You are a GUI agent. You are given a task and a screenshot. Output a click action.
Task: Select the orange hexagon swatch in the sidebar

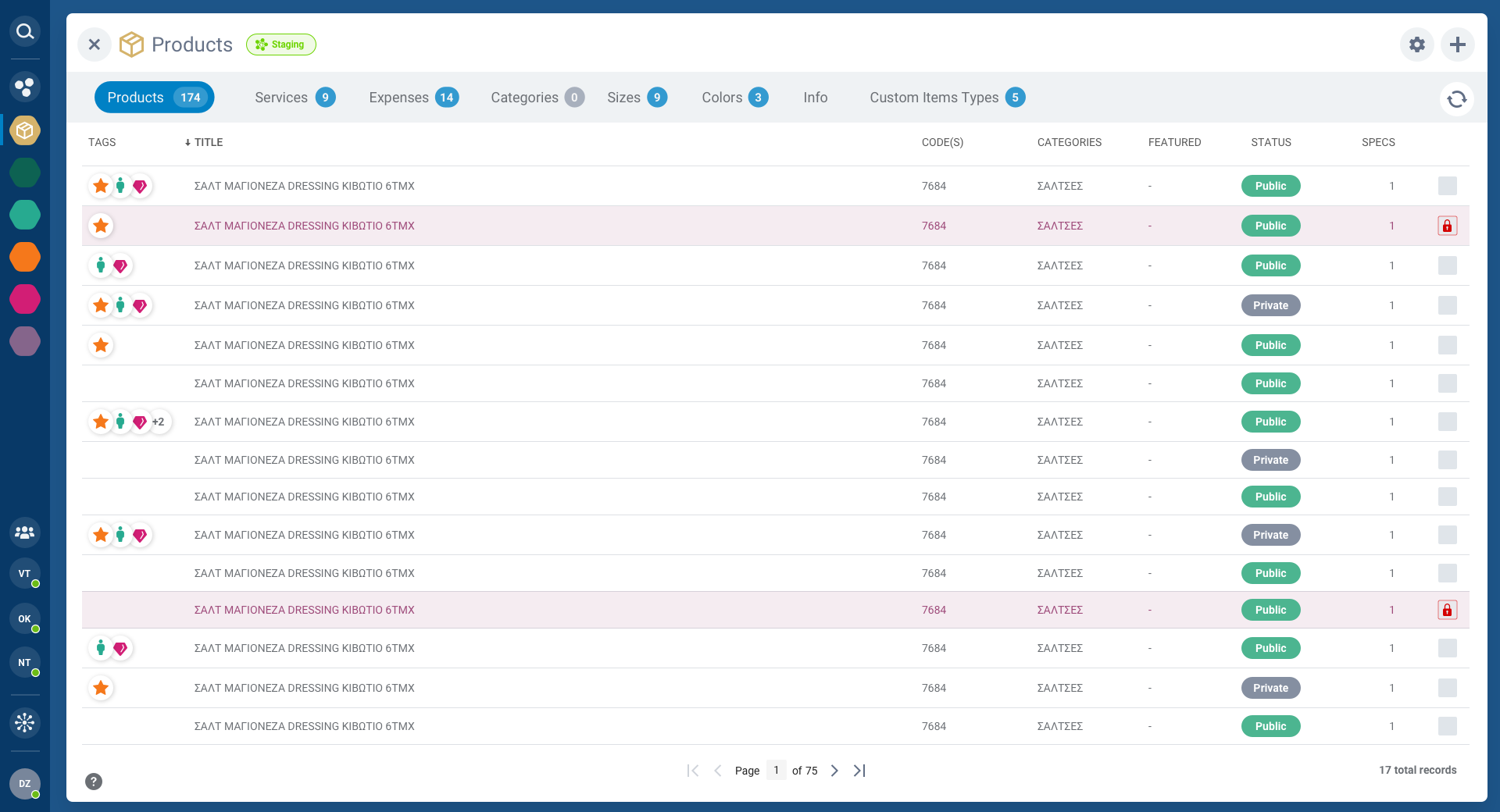tap(24, 257)
